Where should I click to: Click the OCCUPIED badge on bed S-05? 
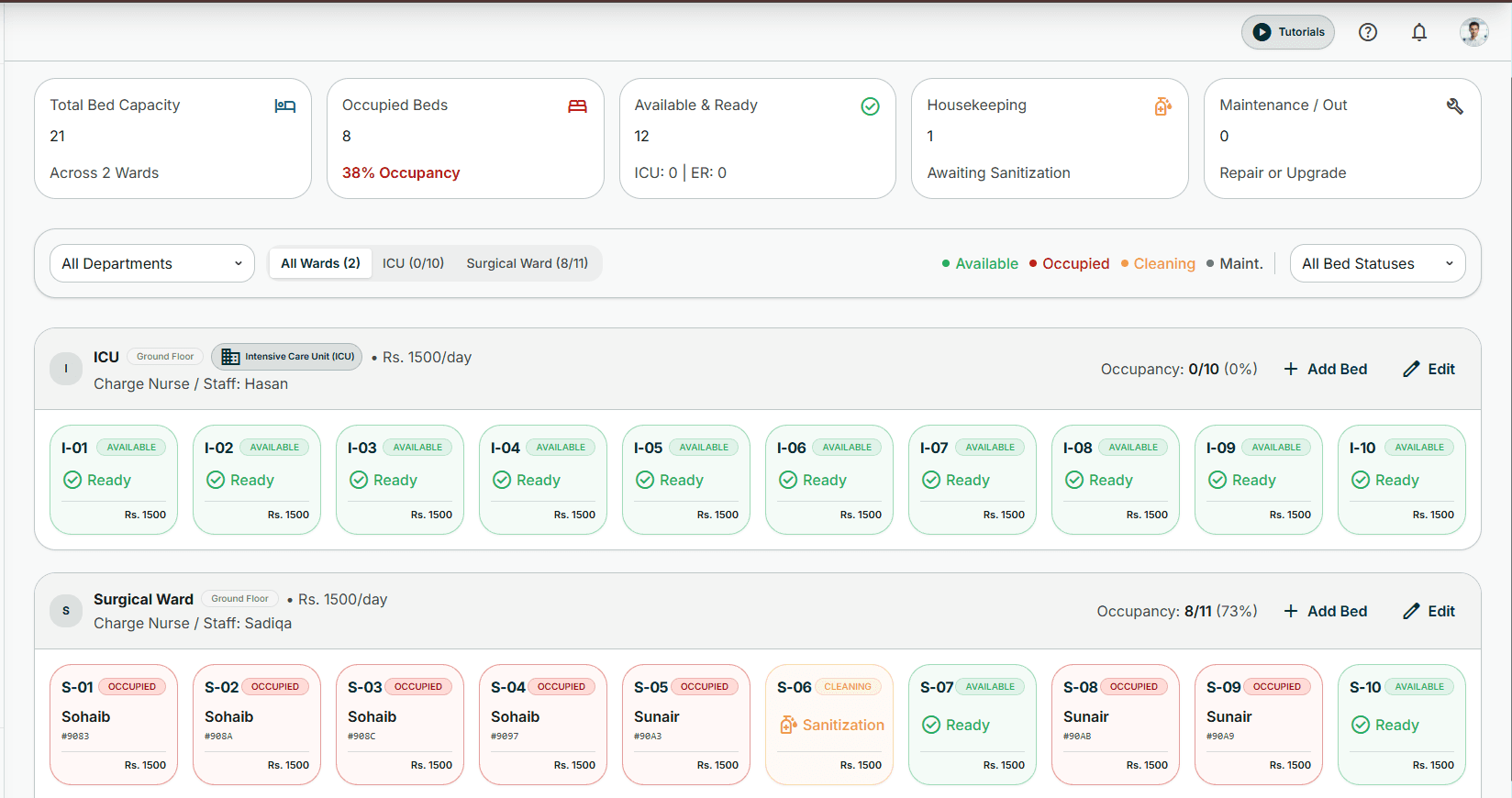[705, 687]
